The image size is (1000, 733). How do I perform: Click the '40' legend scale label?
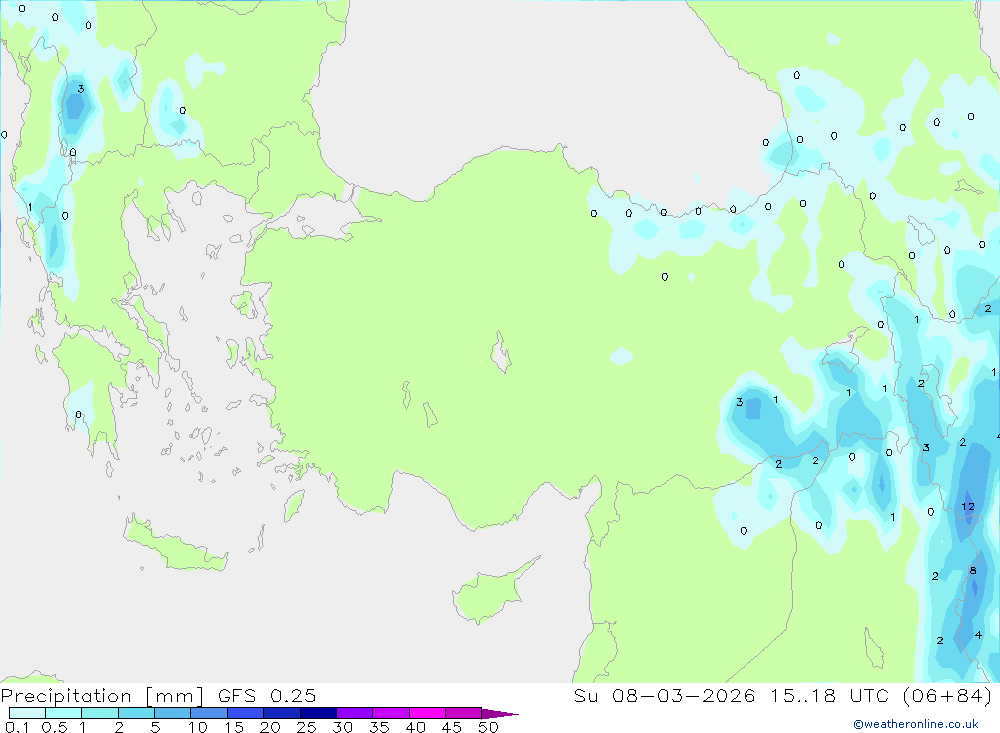coord(415,727)
